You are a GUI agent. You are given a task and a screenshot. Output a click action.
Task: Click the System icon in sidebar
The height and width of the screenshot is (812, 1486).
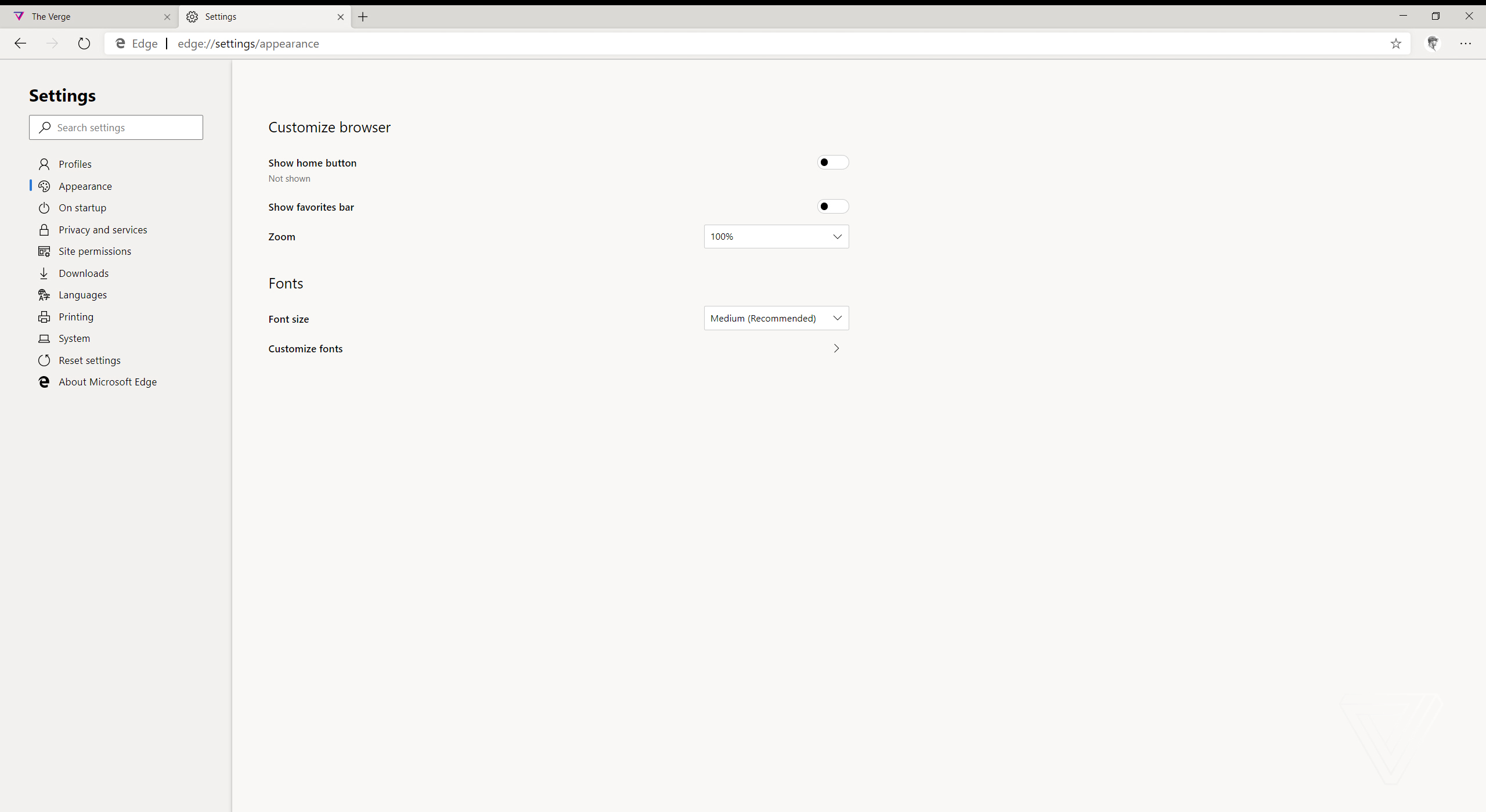pyautogui.click(x=44, y=338)
